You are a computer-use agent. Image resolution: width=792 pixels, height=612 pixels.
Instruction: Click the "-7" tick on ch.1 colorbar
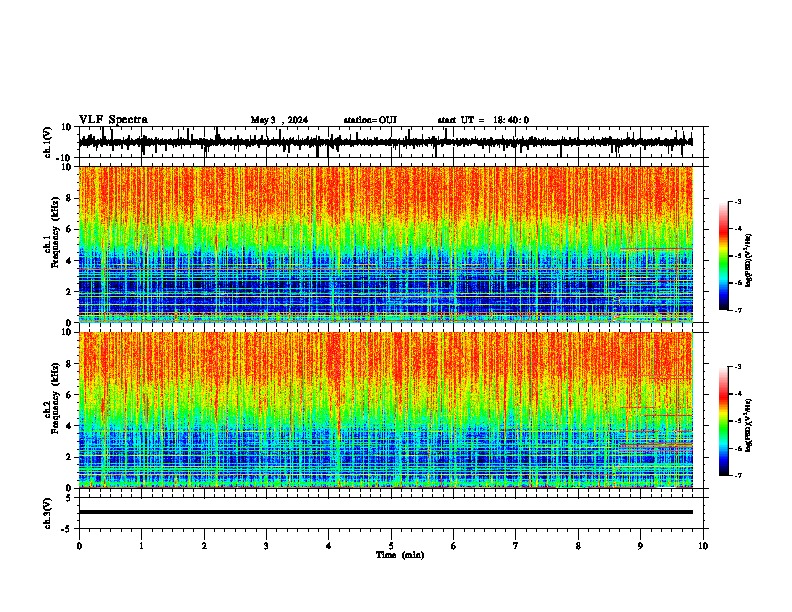point(737,310)
